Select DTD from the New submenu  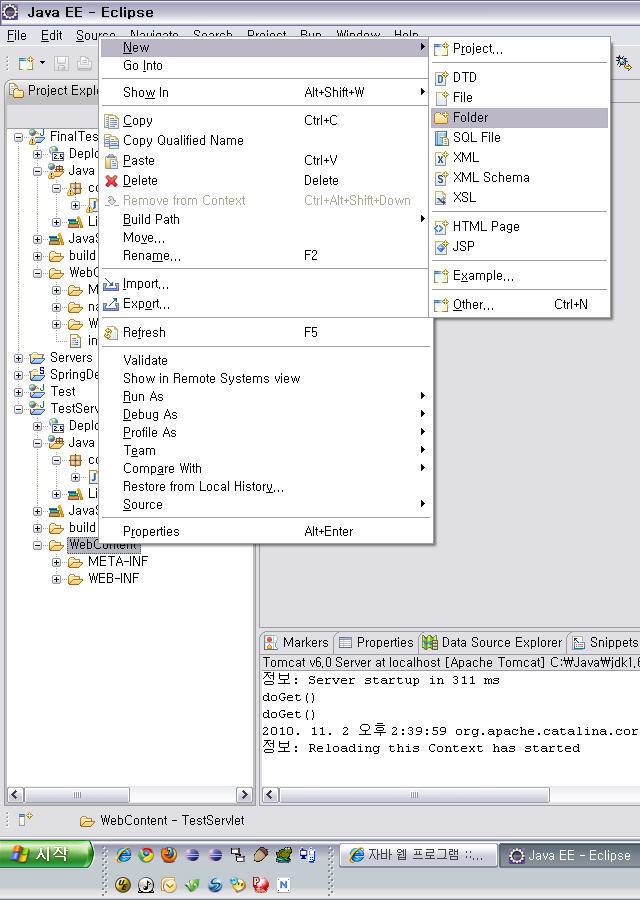coord(519,77)
